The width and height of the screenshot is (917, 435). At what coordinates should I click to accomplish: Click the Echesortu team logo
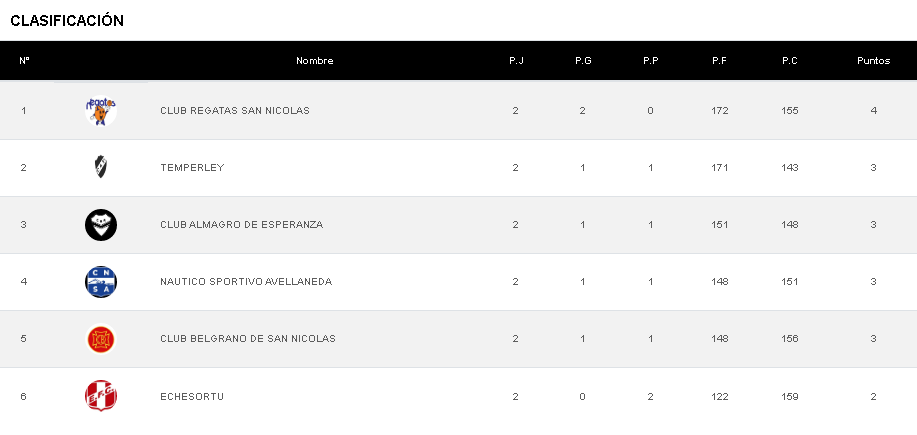tap(101, 396)
